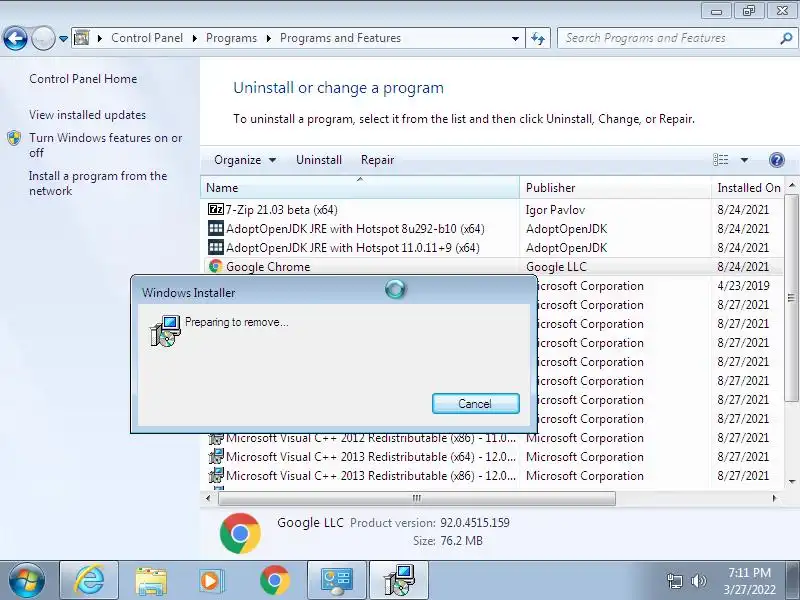
Task: Switch to Windows Installer taskbar button
Action: pyautogui.click(x=399, y=581)
